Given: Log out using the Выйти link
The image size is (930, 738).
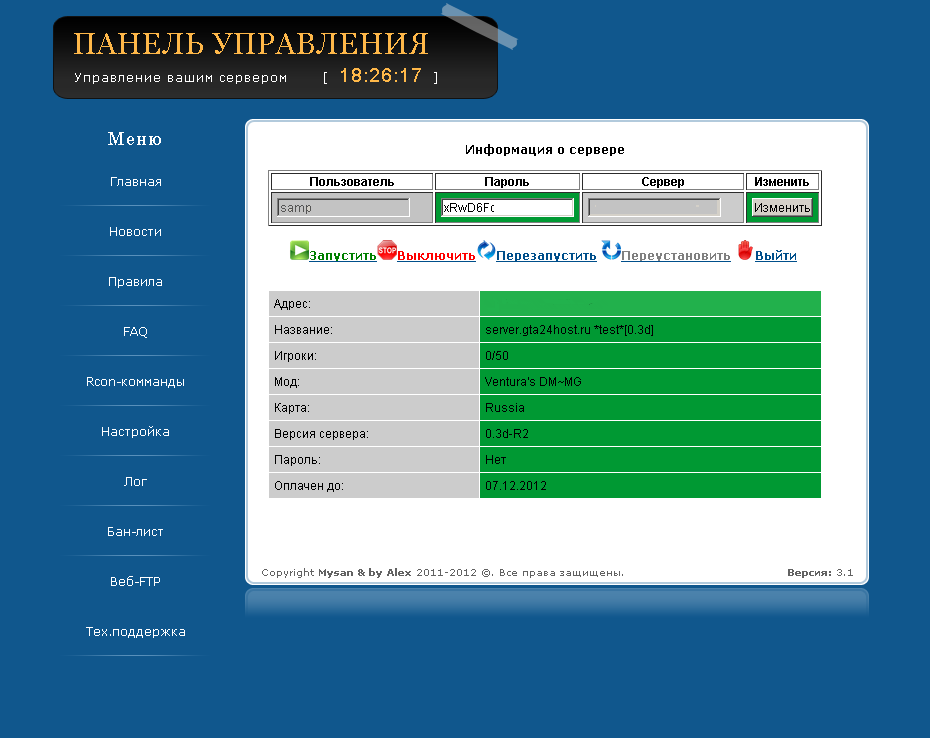Looking at the screenshot, I should (776, 256).
